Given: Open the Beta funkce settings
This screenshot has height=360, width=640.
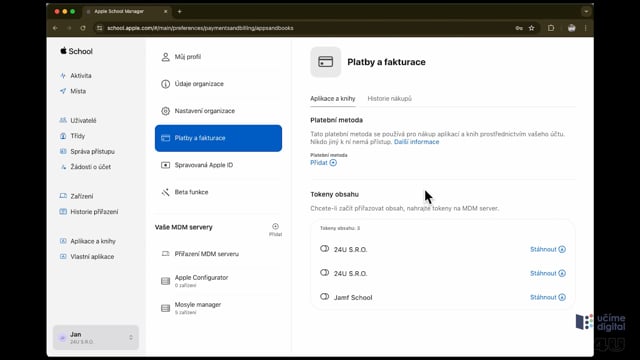Looking at the screenshot, I should point(218,192).
